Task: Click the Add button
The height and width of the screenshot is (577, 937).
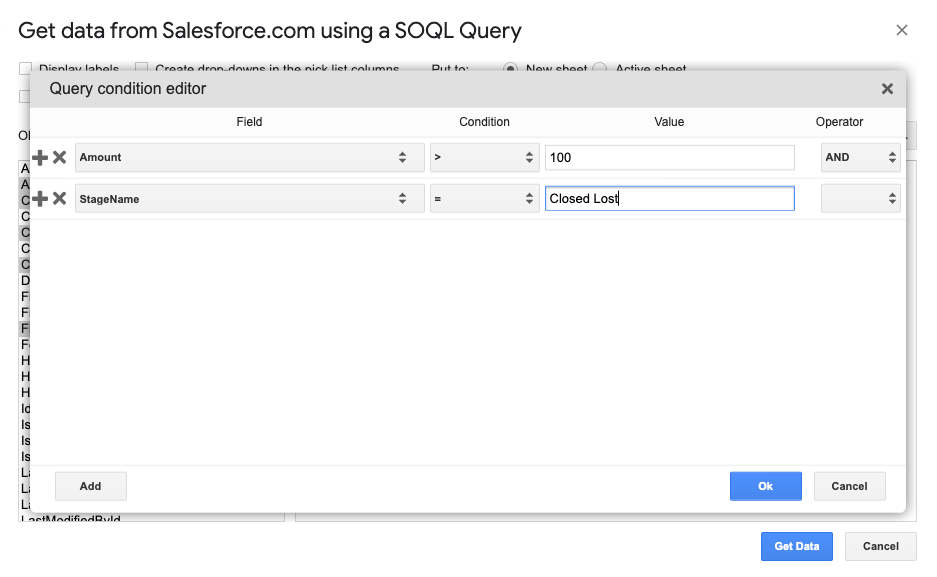Action: (x=91, y=486)
